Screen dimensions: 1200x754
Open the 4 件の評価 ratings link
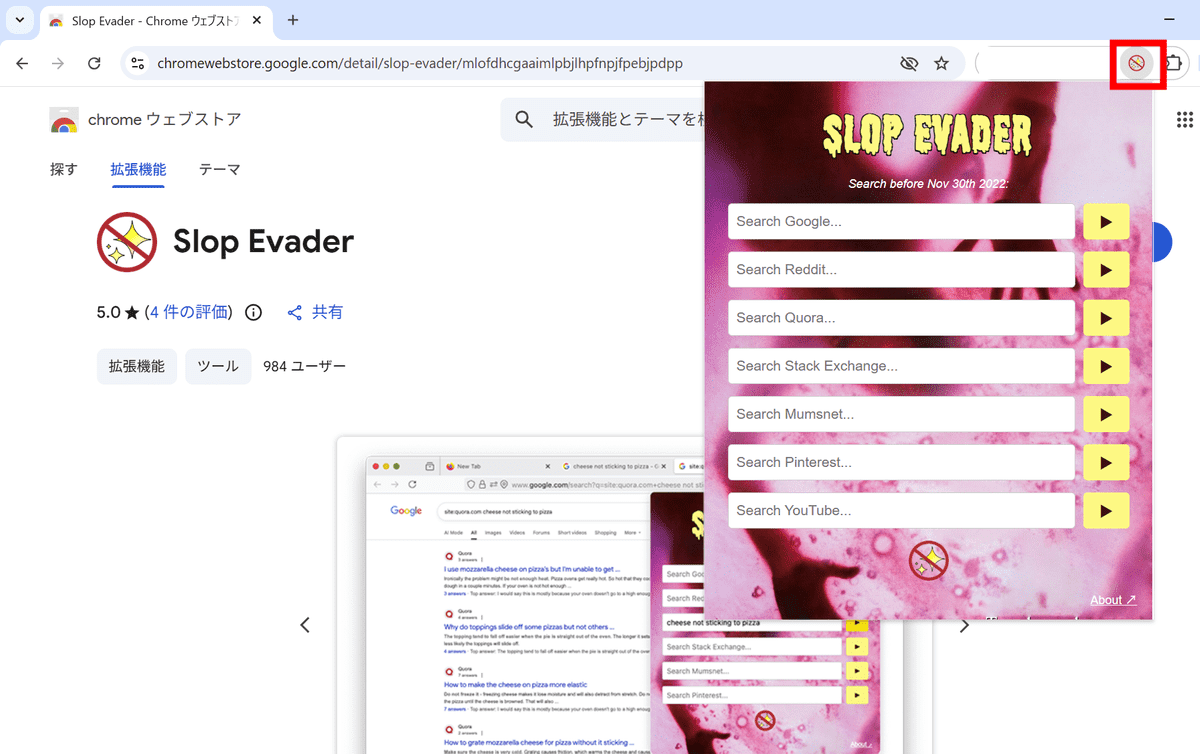coord(188,312)
